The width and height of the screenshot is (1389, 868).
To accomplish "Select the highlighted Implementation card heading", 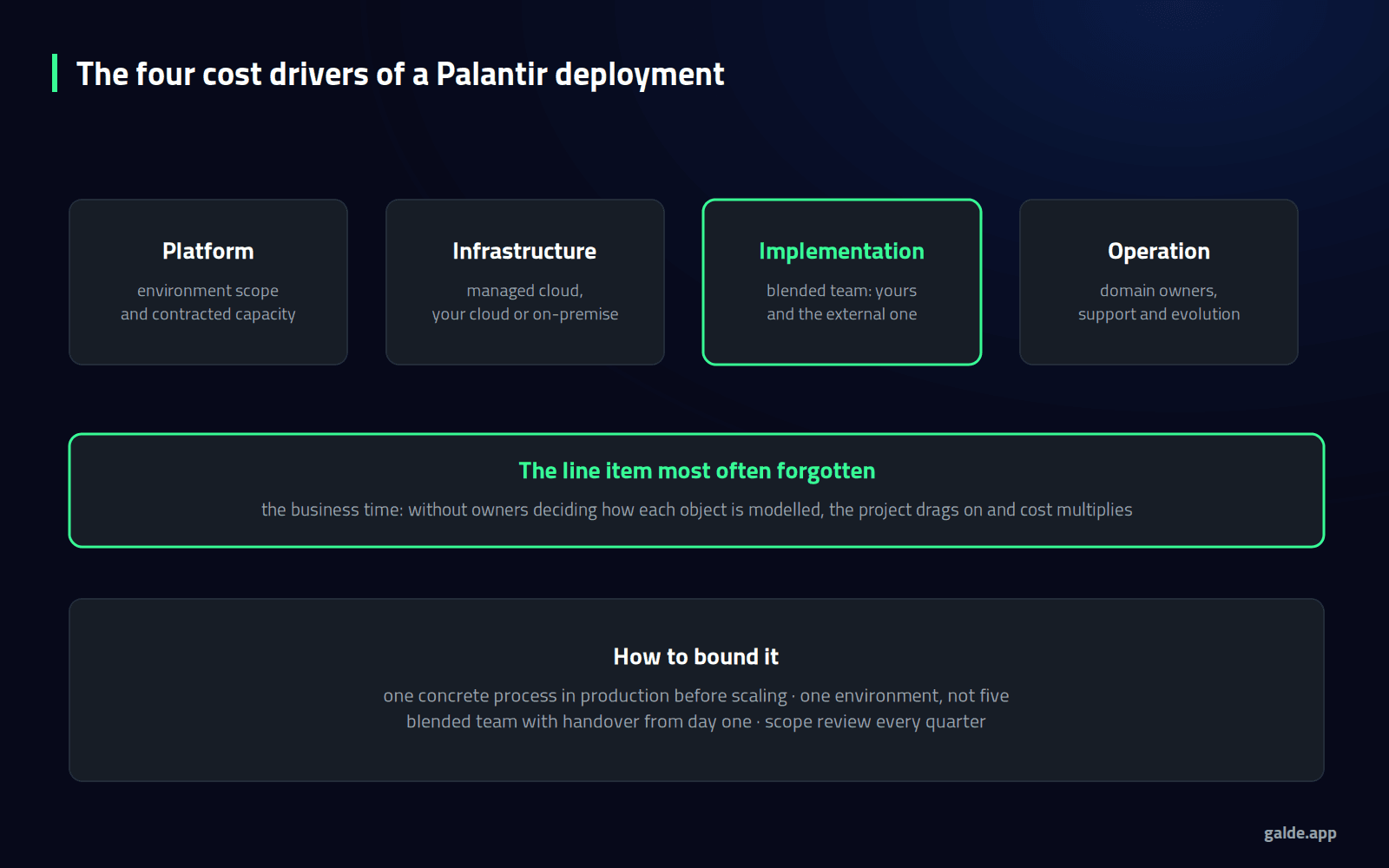I will pyautogui.click(x=841, y=251).
